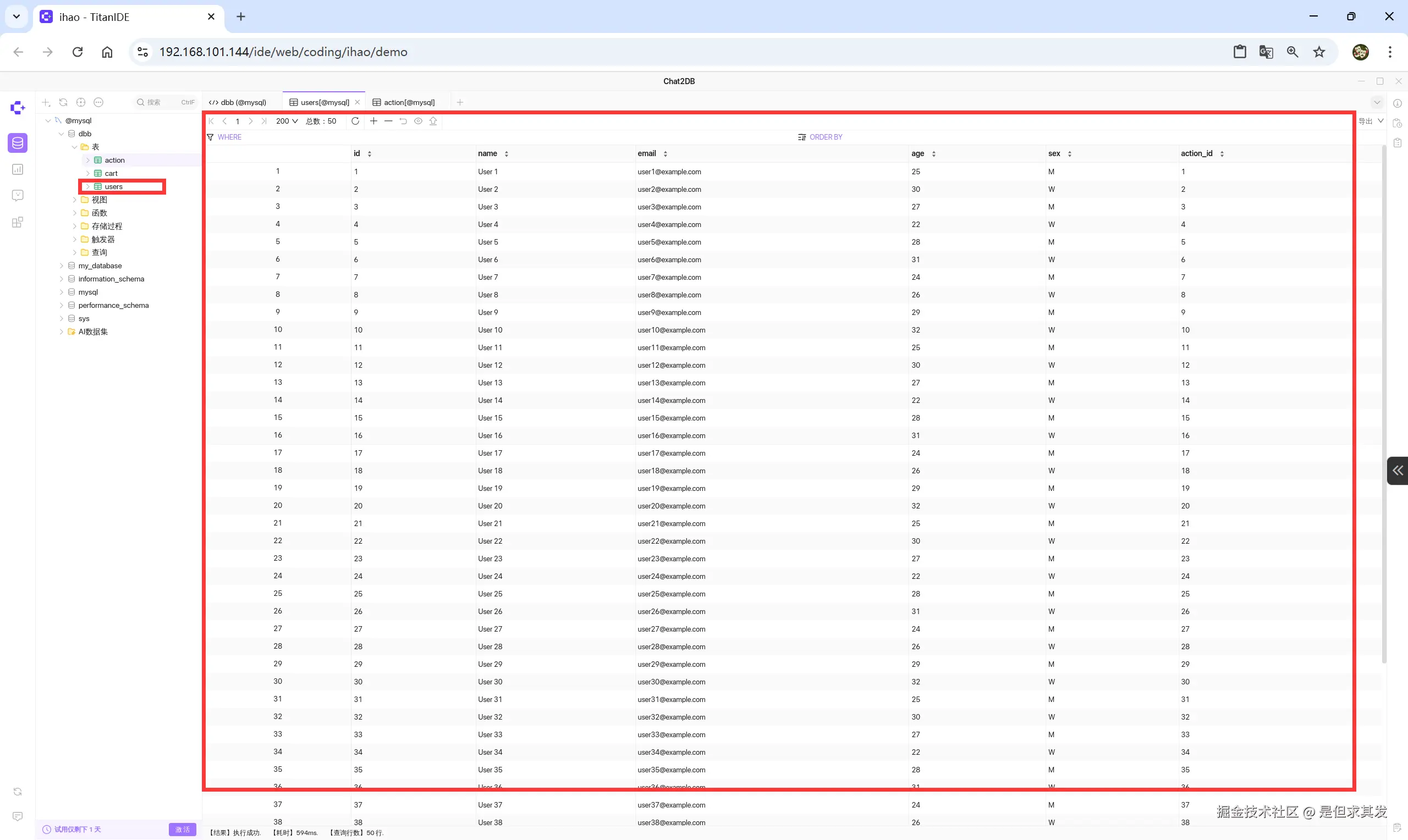Click the eye preview SQL icon

(x=418, y=121)
